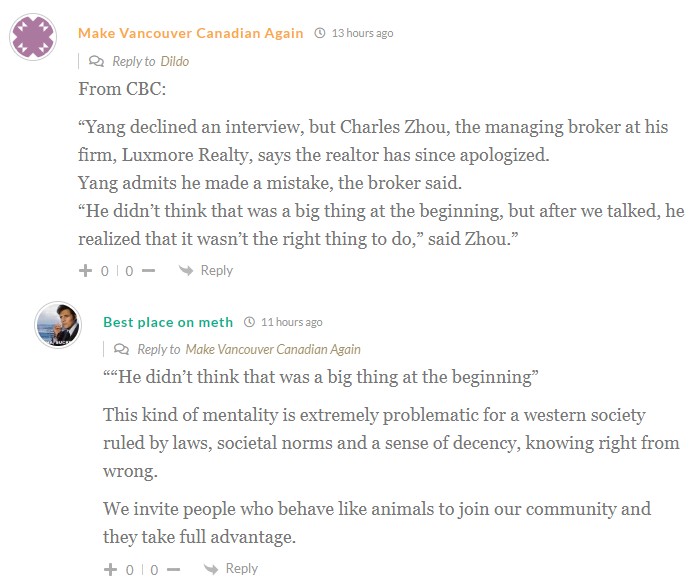Viewport: 693px width, 586px height.
Task: Upvote the Make Vancouver Canadian Again comment
Action: (x=86, y=271)
